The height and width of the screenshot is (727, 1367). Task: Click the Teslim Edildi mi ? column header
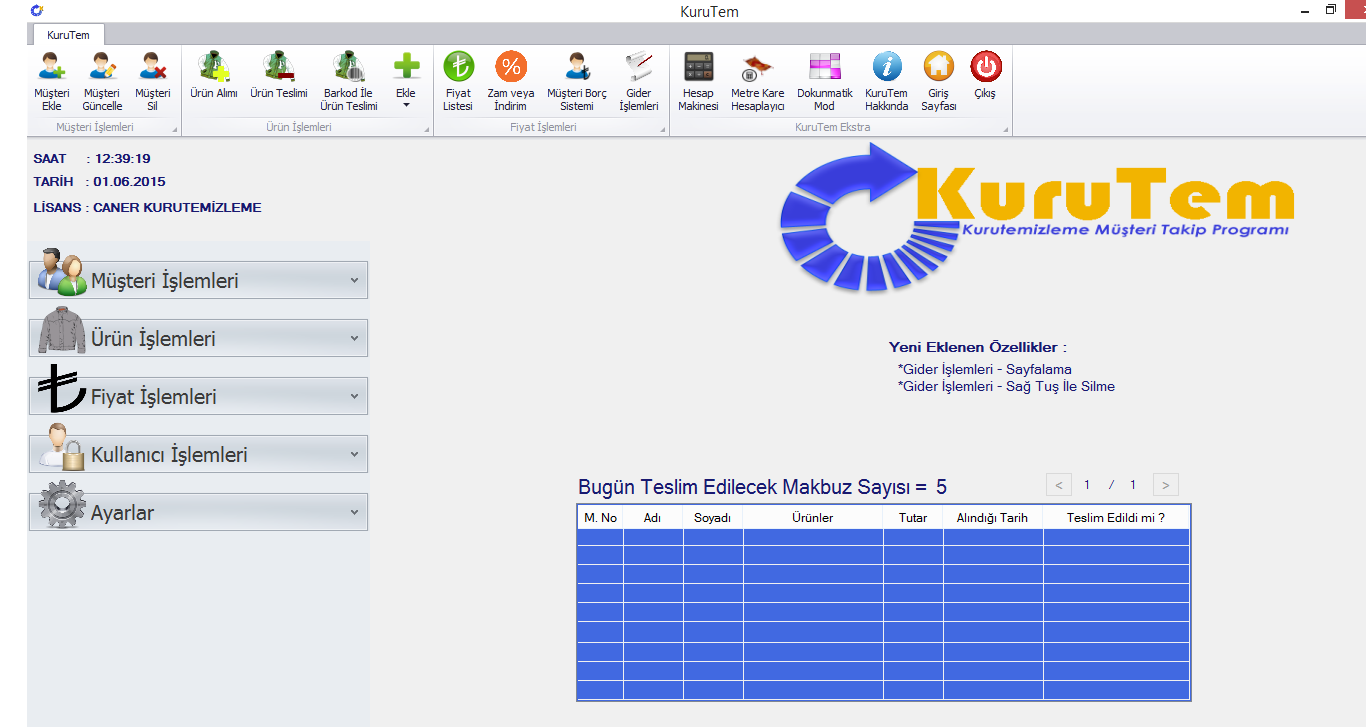tap(1115, 518)
